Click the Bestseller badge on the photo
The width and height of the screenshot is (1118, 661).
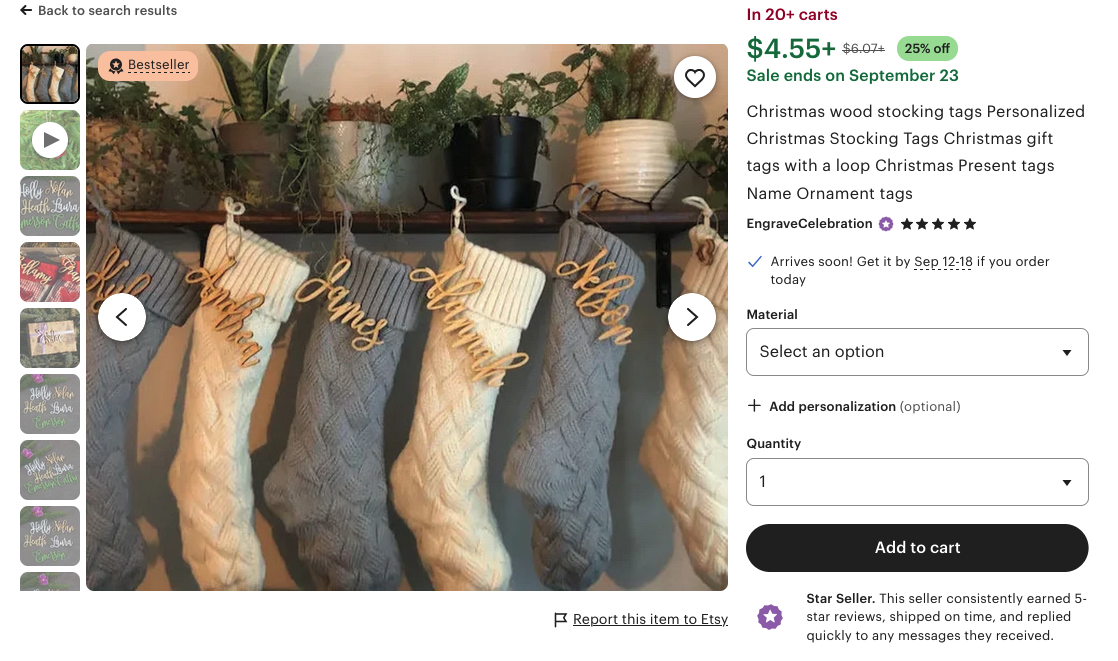click(x=147, y=64)
